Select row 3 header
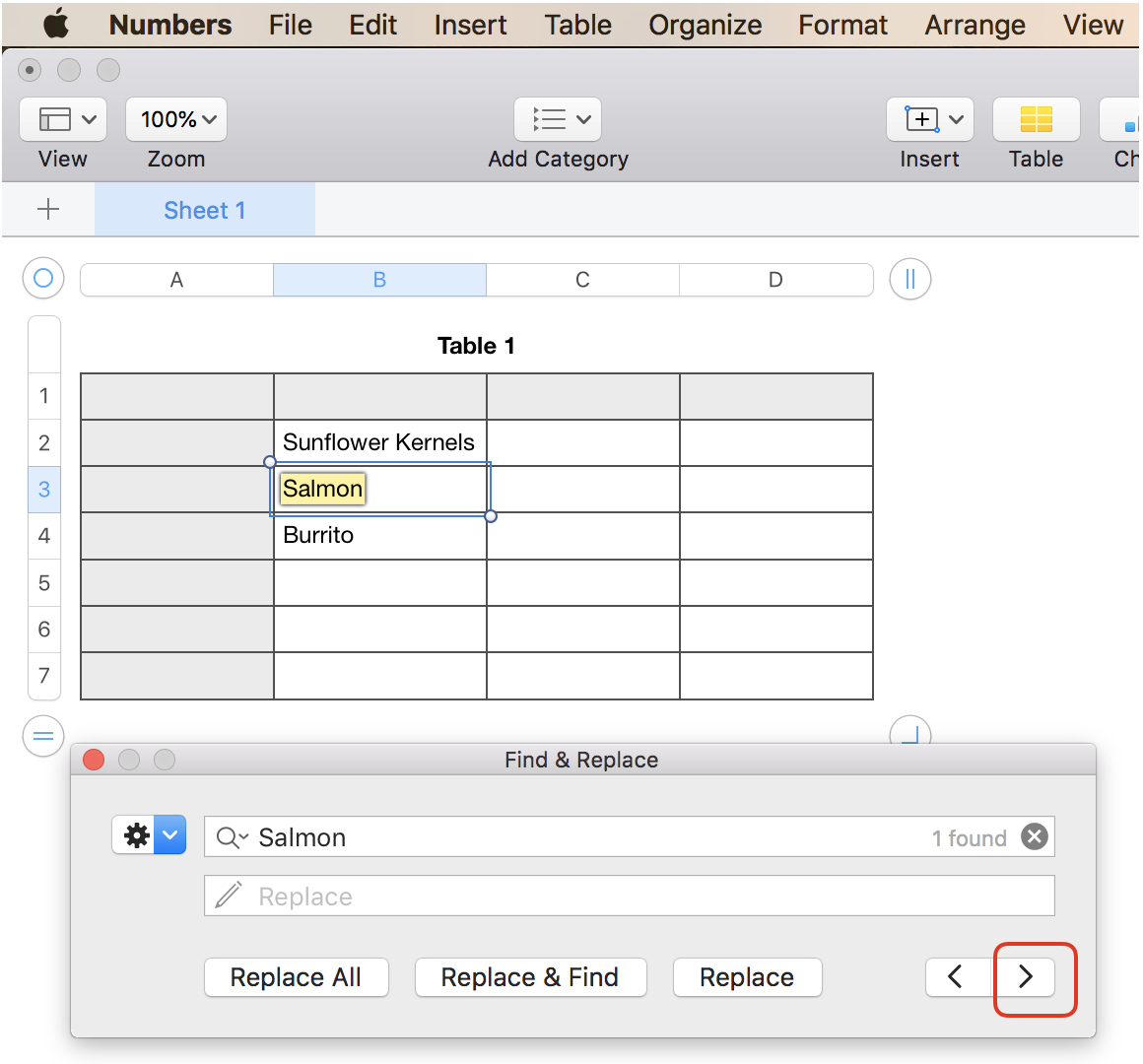 tap(44, 489)
